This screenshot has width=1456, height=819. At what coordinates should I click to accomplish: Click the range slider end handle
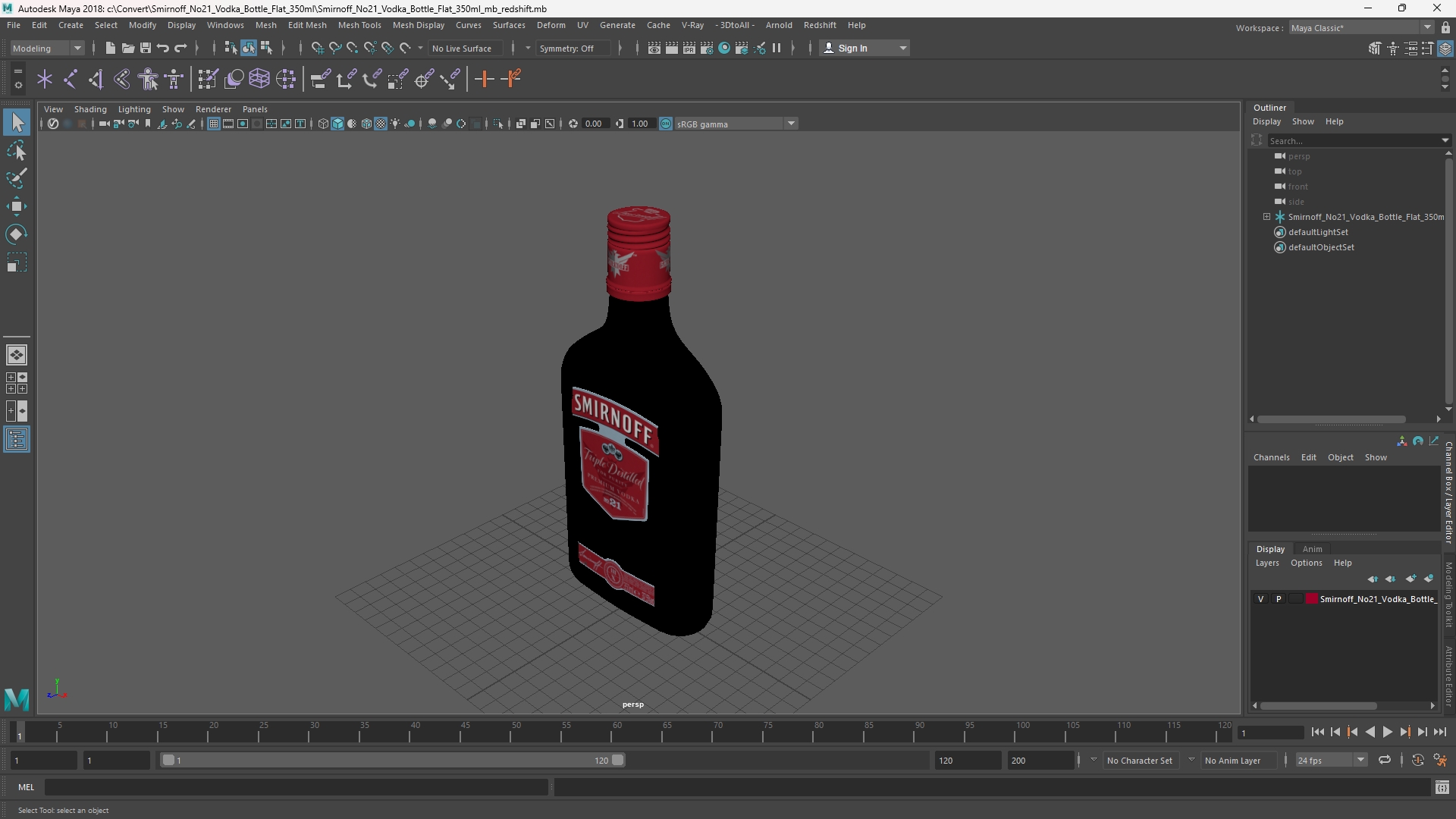[618, 760]
